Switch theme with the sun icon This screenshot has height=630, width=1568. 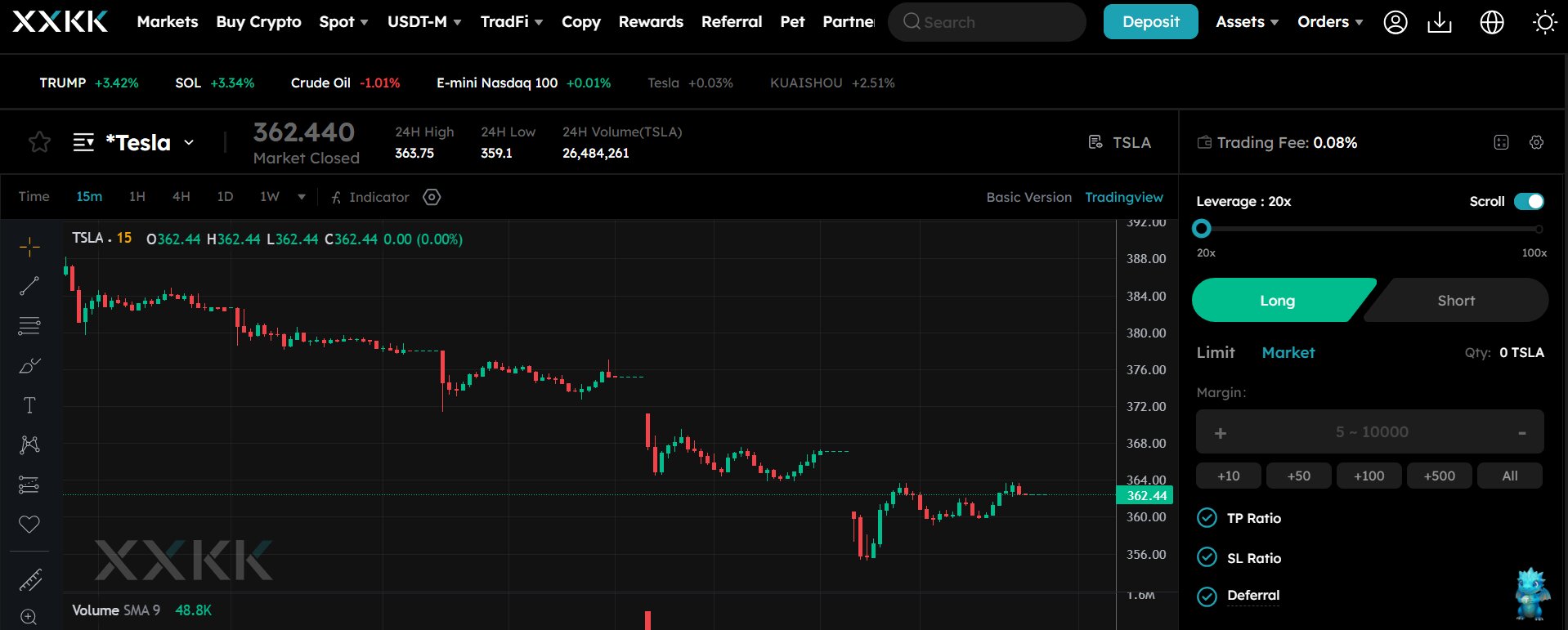point(1544,22)
